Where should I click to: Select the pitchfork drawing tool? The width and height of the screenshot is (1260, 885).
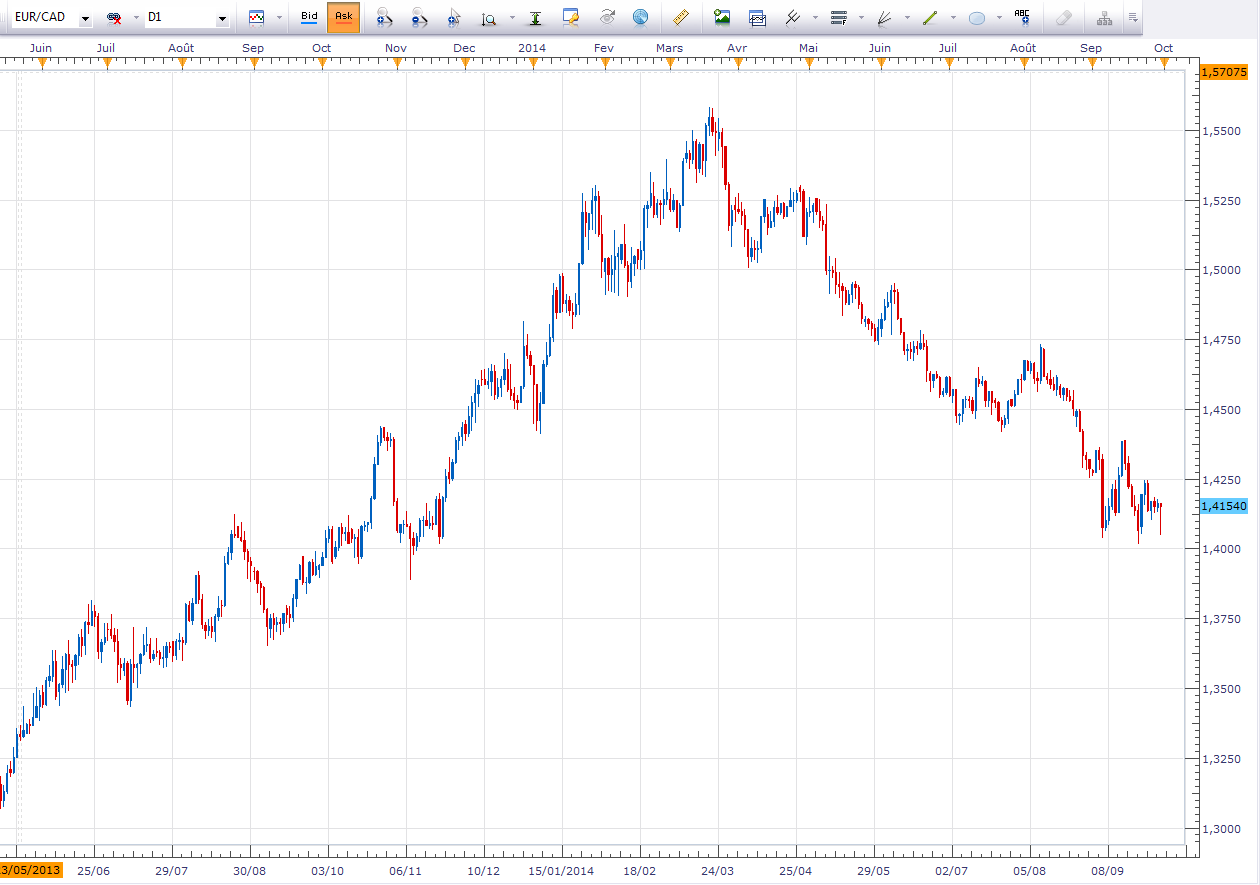click(x=793, y=17)
